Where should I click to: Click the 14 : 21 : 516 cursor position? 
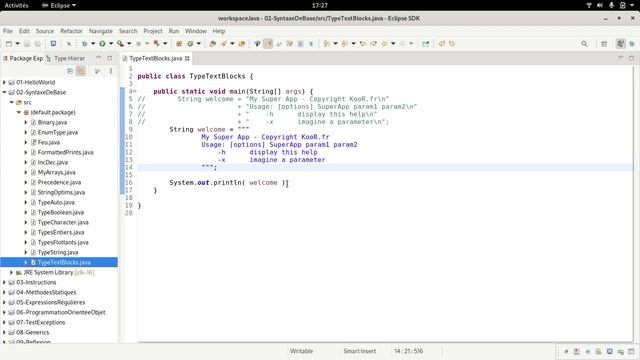pos(408,351)
